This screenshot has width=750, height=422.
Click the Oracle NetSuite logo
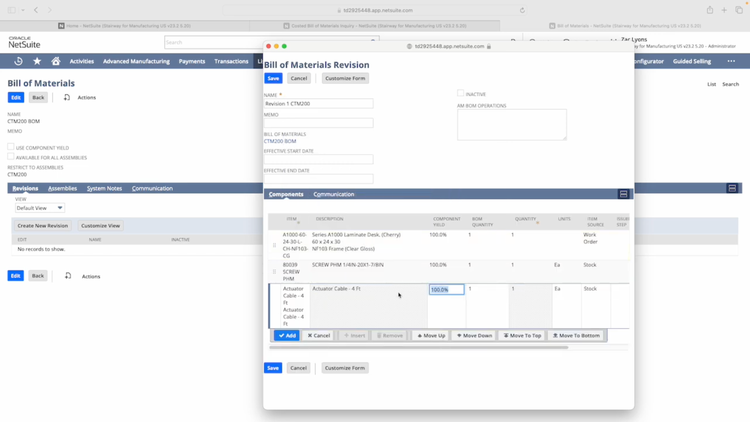[24, 42]
